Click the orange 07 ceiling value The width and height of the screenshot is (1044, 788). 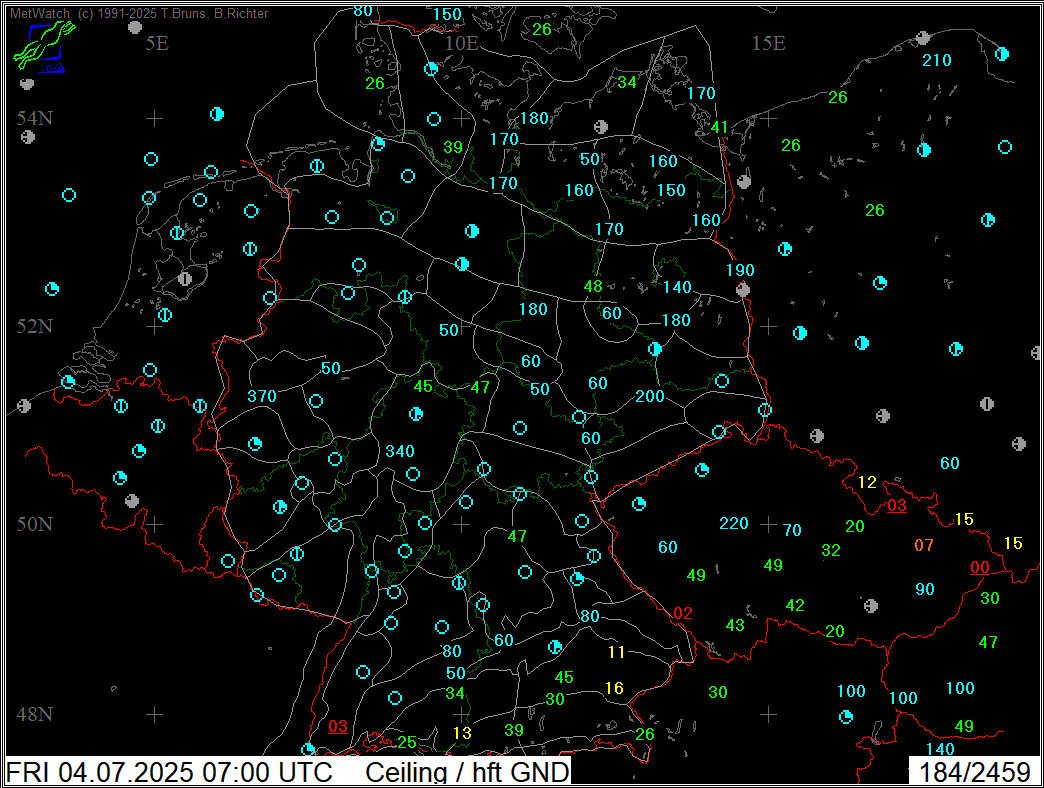[x=923, y=546]
